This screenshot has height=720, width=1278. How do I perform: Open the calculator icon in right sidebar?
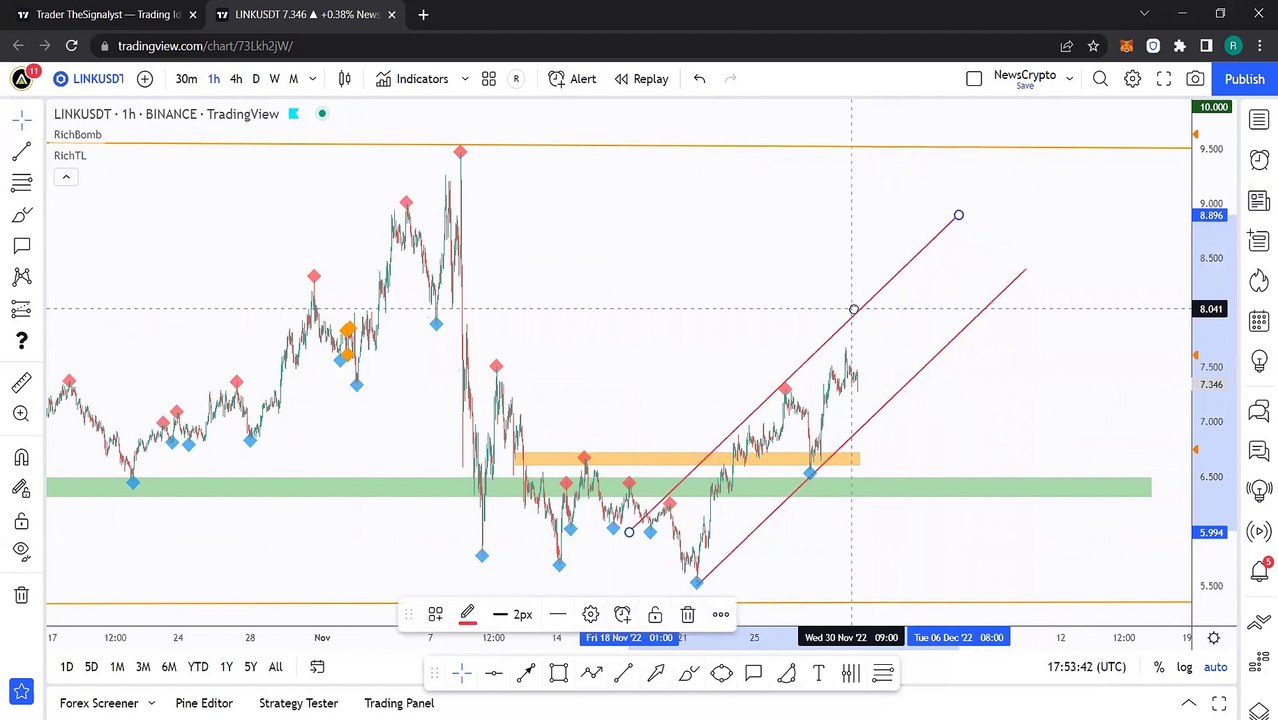[x=1258, y=322]
